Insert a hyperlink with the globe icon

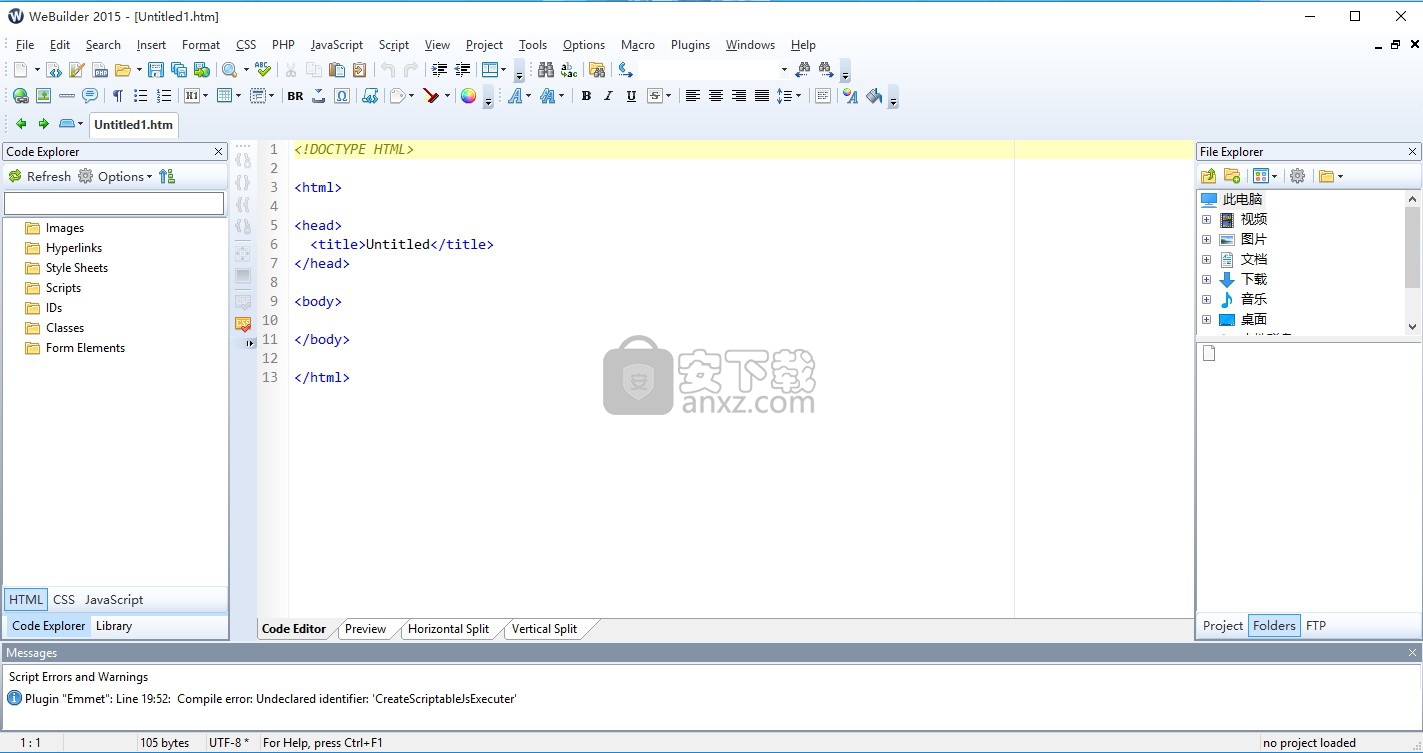(x=20, y=96)
